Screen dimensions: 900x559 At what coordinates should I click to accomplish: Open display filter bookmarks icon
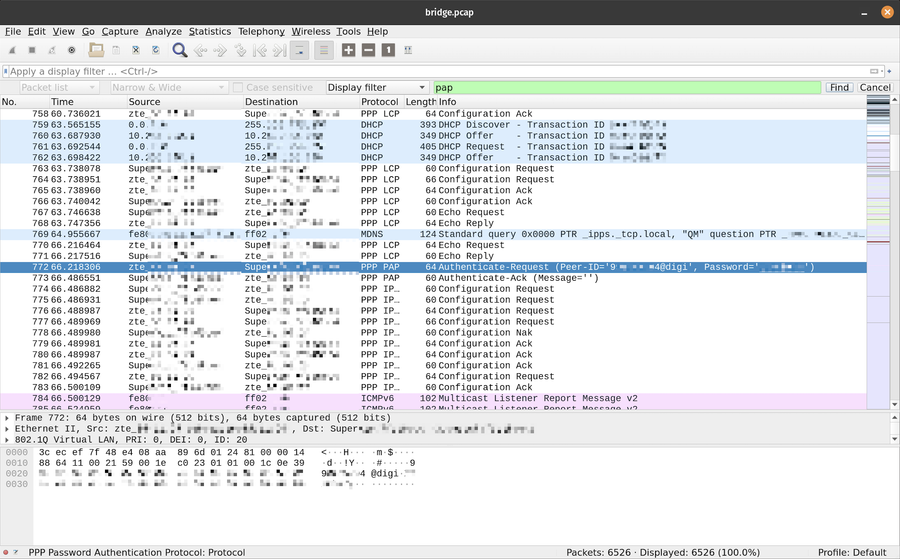(x=6, y=71)
